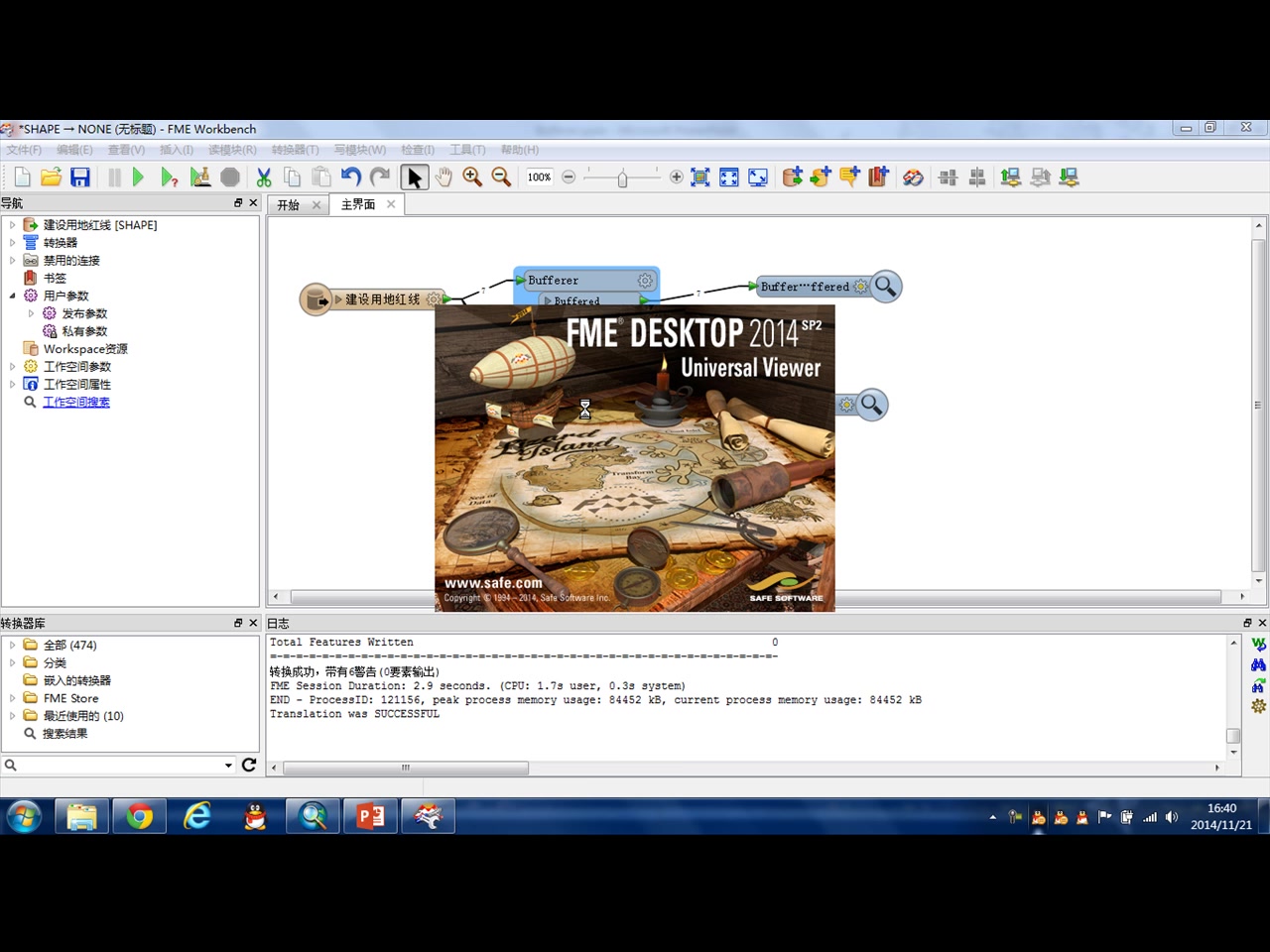
Task: Add a writer with the toolbar icon
Action: (x=821, y=177)
